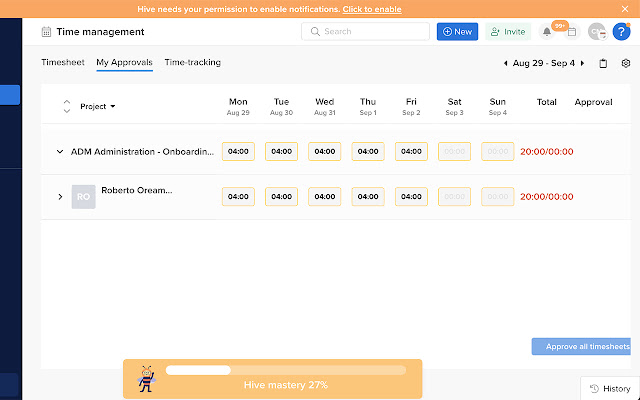Click the Mon Aug 29 column header

pyautogui.click(x=238, y=107)
